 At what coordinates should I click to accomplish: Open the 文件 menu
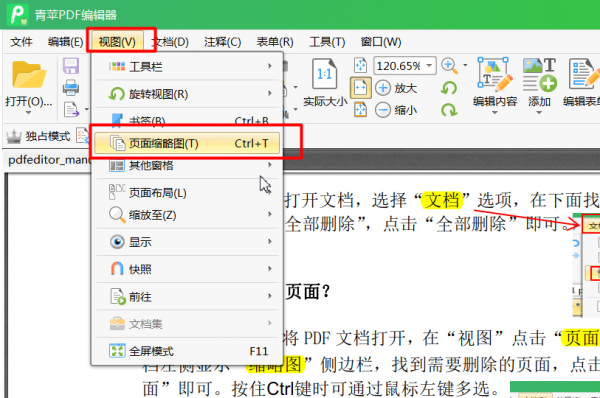point(21,42)
